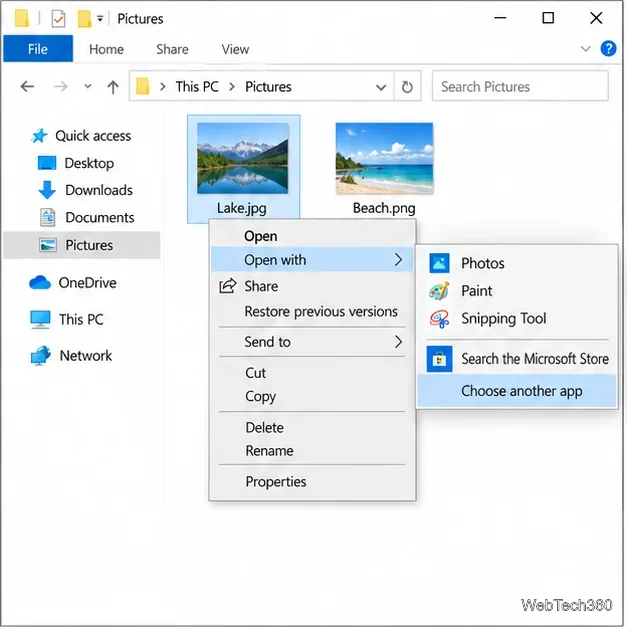Screen dimensions: 627x627
Task: Click the Downloads arrow icon
Action: tap(47, 190)
